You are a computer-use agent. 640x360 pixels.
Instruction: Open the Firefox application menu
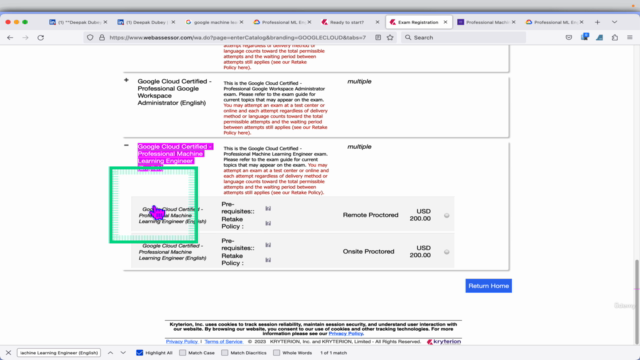coord(630,38)
